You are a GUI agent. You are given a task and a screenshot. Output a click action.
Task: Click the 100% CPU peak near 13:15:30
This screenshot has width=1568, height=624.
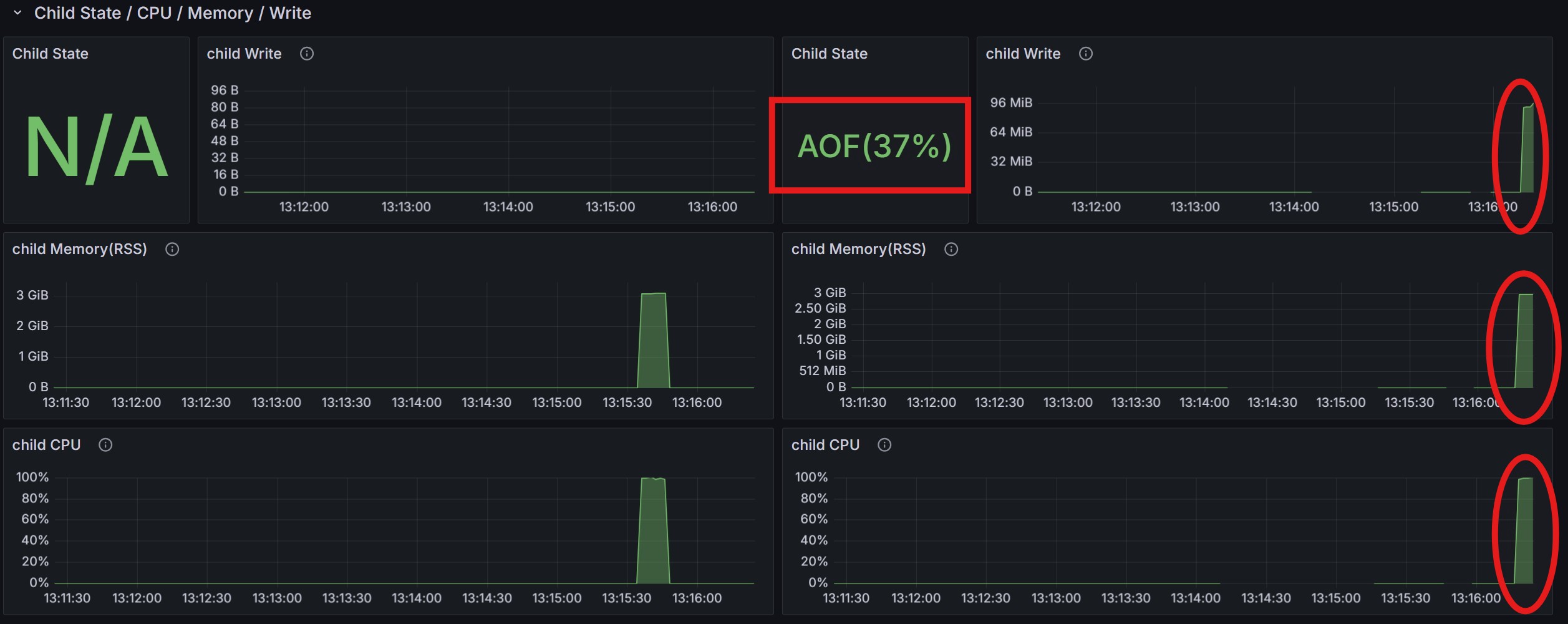[x=653, y=530]
